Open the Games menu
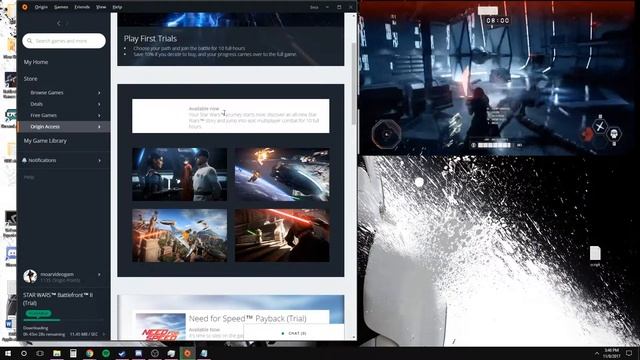The image size is (640, 360). tap(61, 7)
